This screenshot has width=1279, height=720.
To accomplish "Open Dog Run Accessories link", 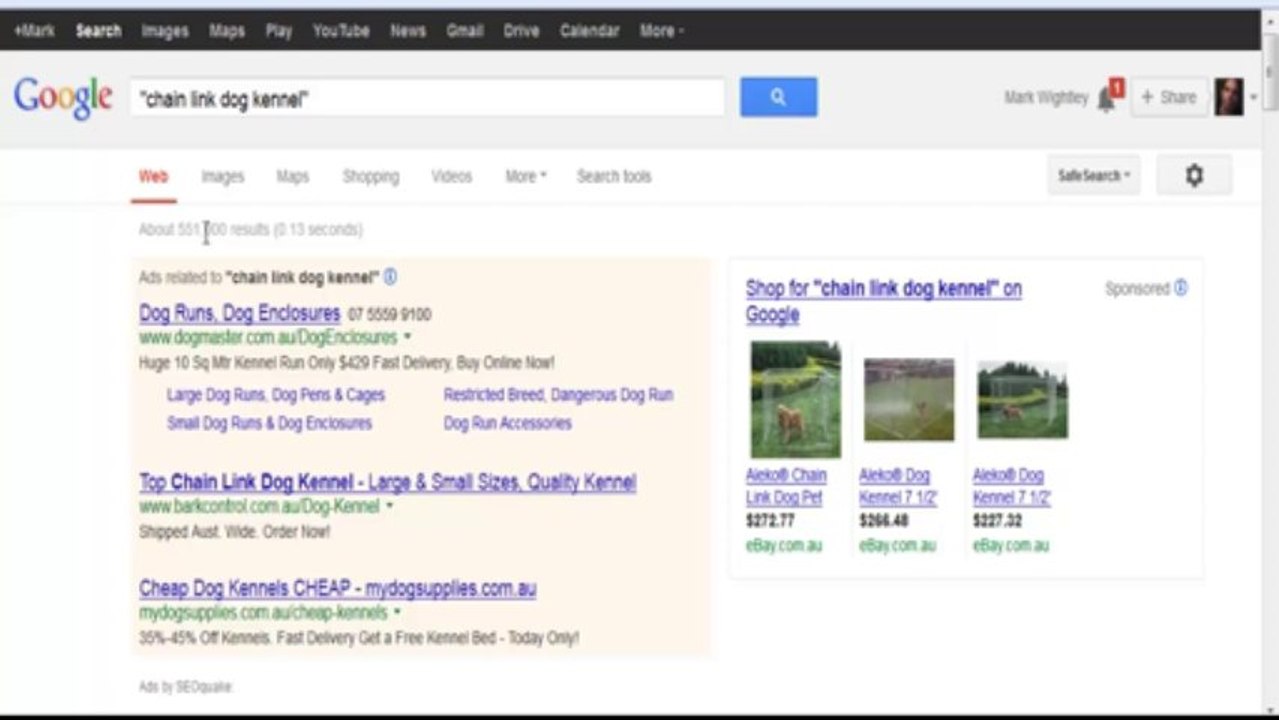I will (508, 423).
